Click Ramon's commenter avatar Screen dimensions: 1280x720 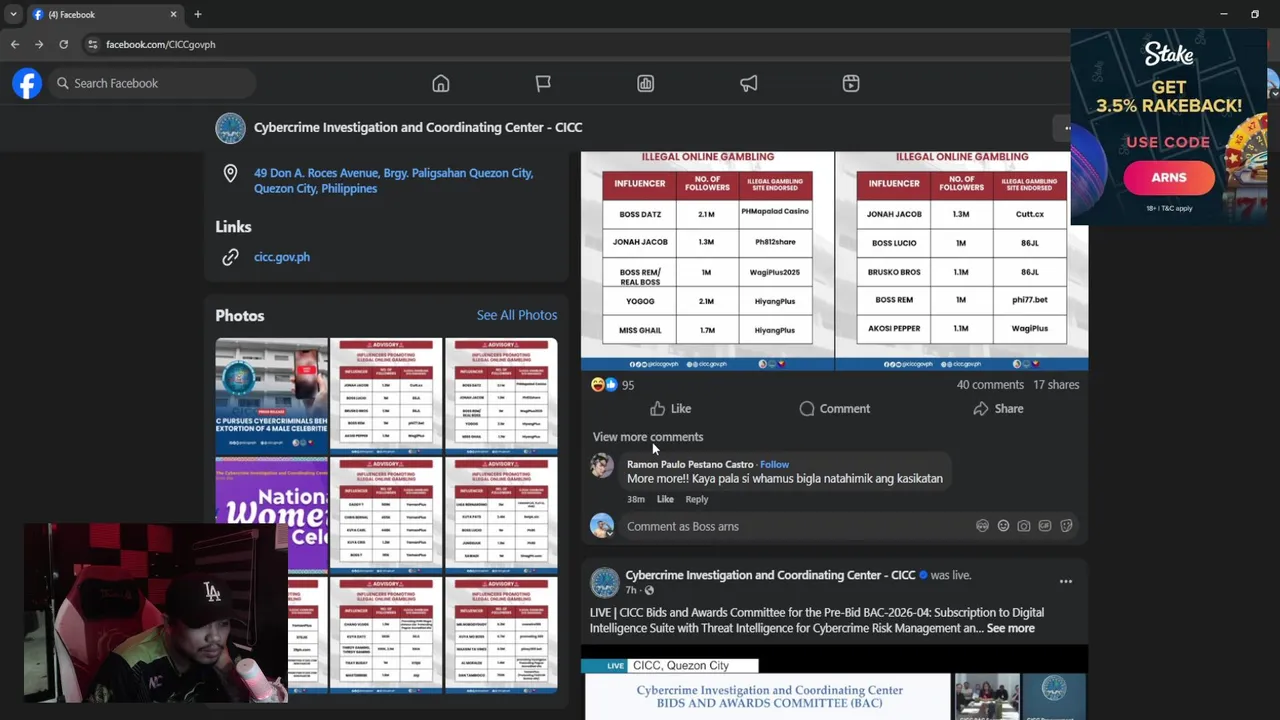(602, 466)
